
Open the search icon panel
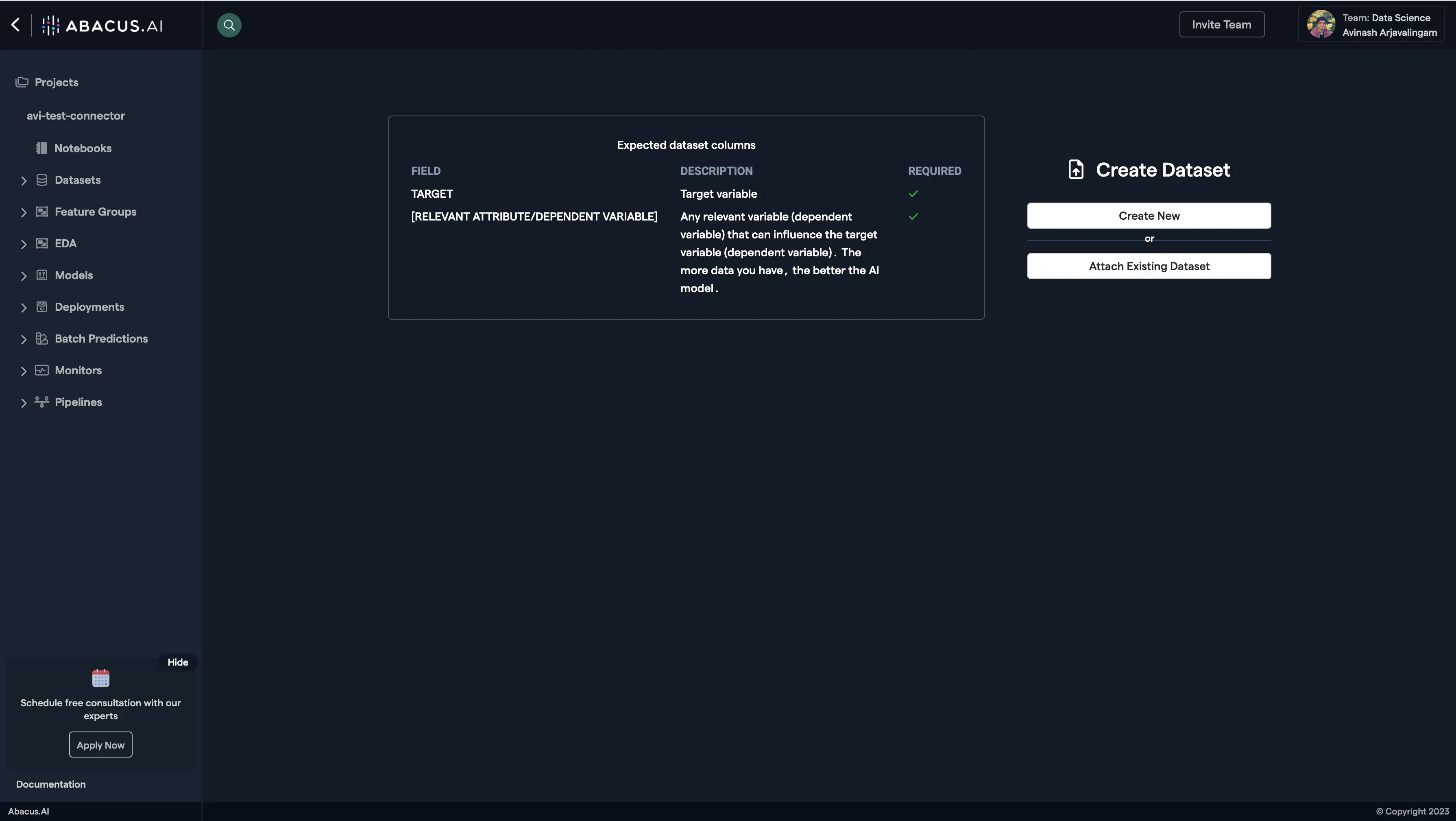tap(228, 24)
